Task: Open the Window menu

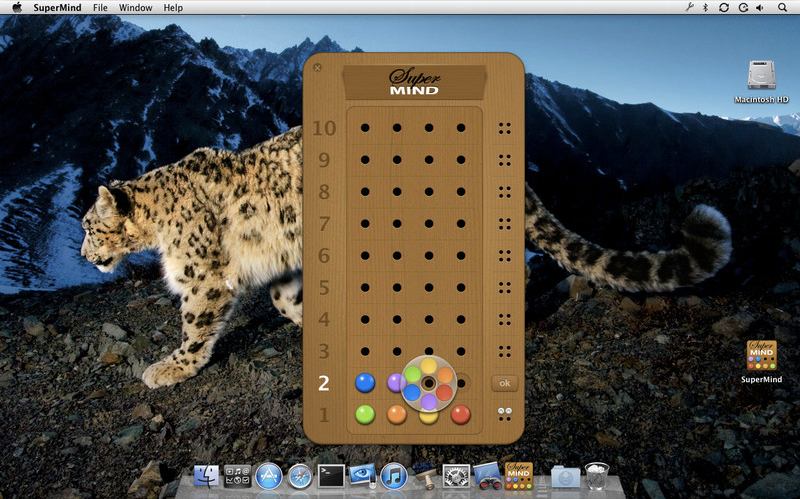Action: tap(136, 8)
